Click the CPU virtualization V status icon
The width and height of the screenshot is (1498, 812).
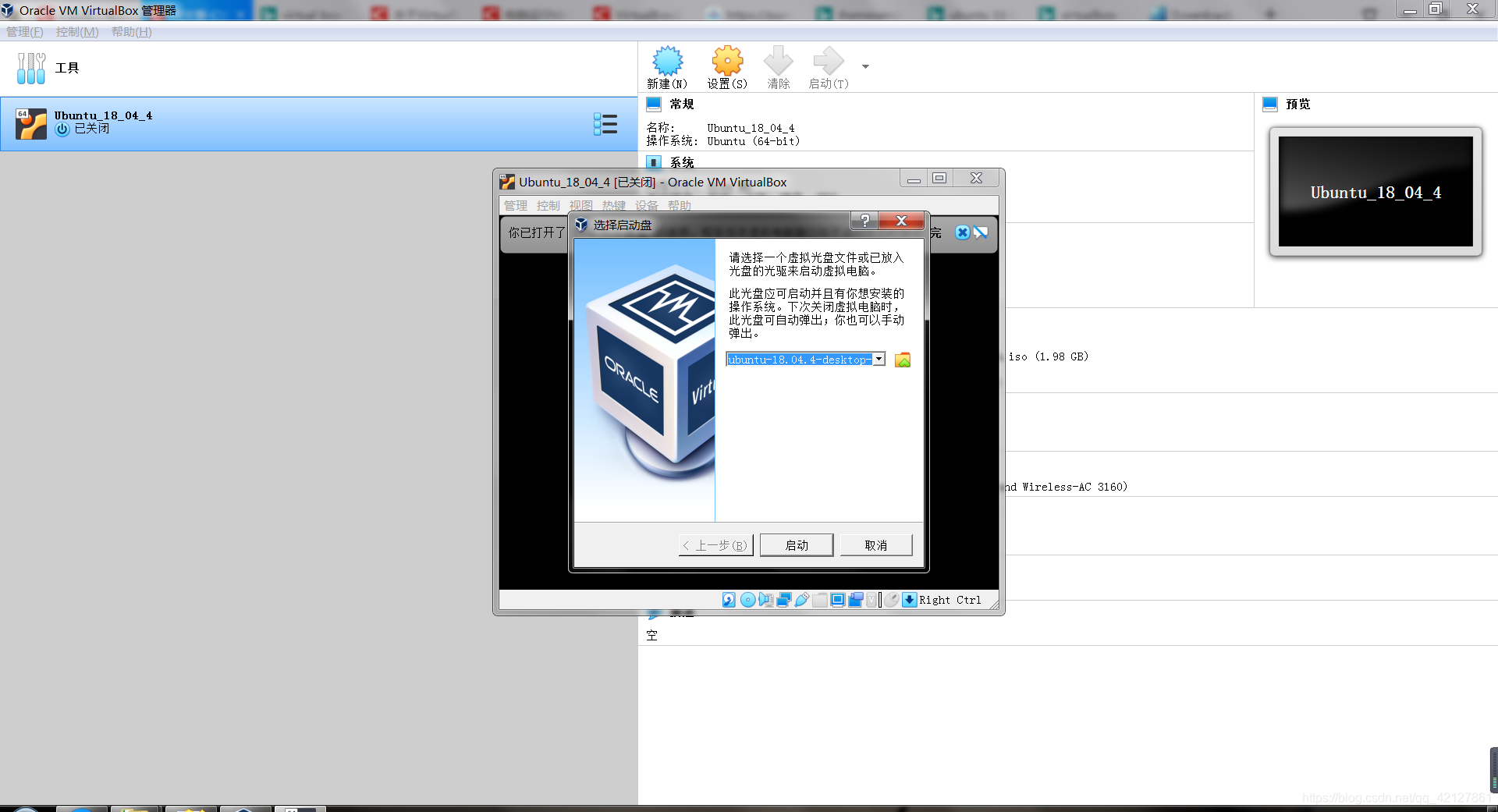click(872, 600)
